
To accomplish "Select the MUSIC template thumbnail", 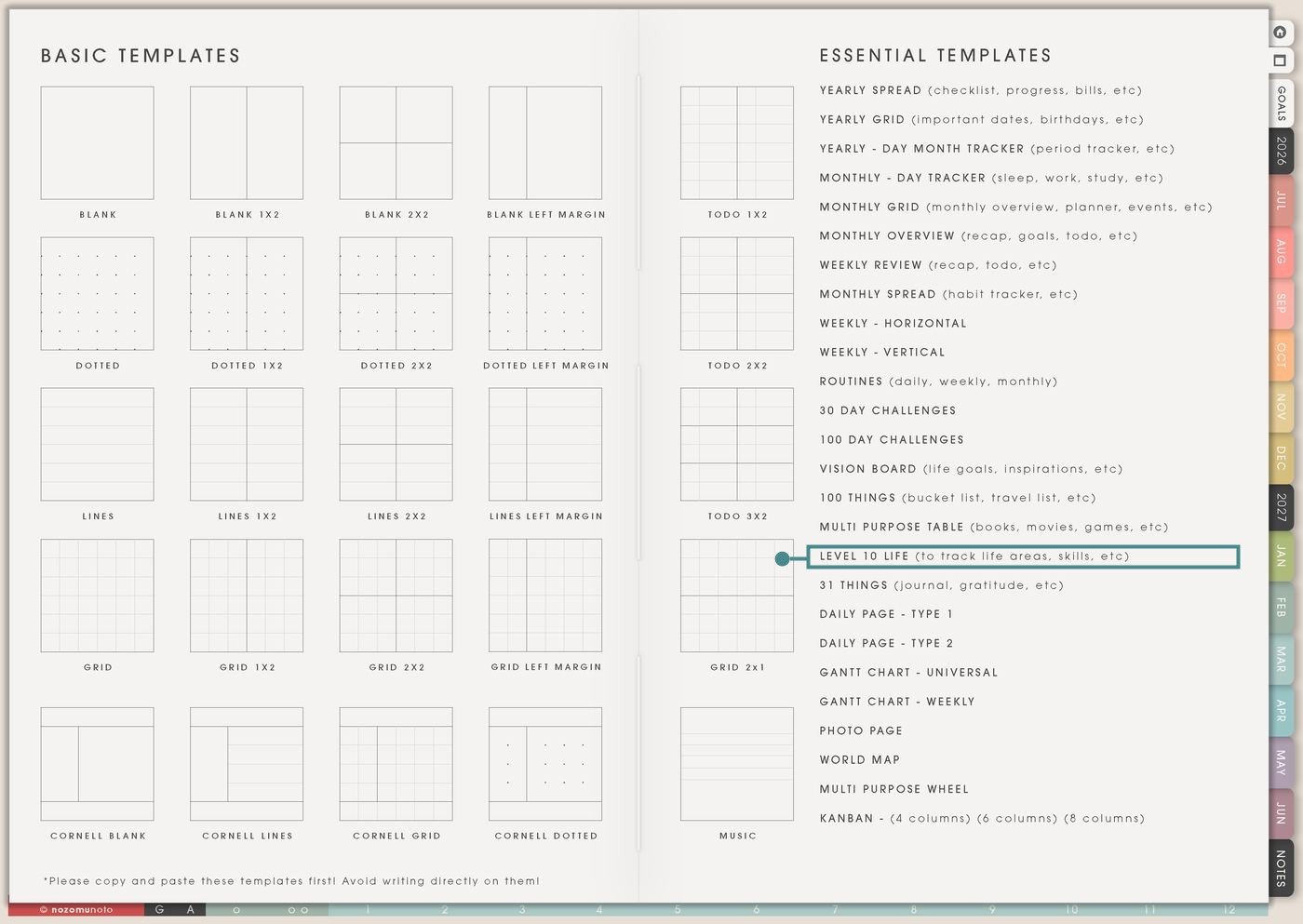I will pos(737,764).
